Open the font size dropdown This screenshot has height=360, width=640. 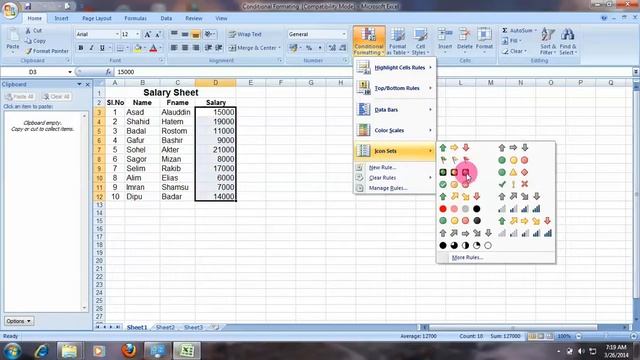[x=138, y=34]
